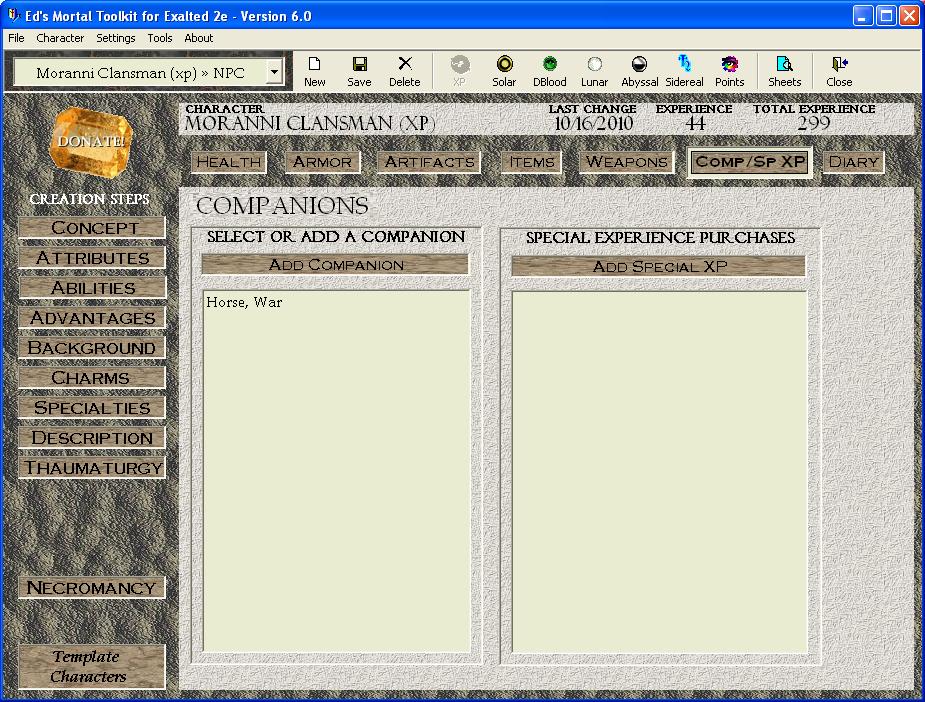Select the Abyssal icon
Viewport: 925px width, 702px height.
[639, 71]
